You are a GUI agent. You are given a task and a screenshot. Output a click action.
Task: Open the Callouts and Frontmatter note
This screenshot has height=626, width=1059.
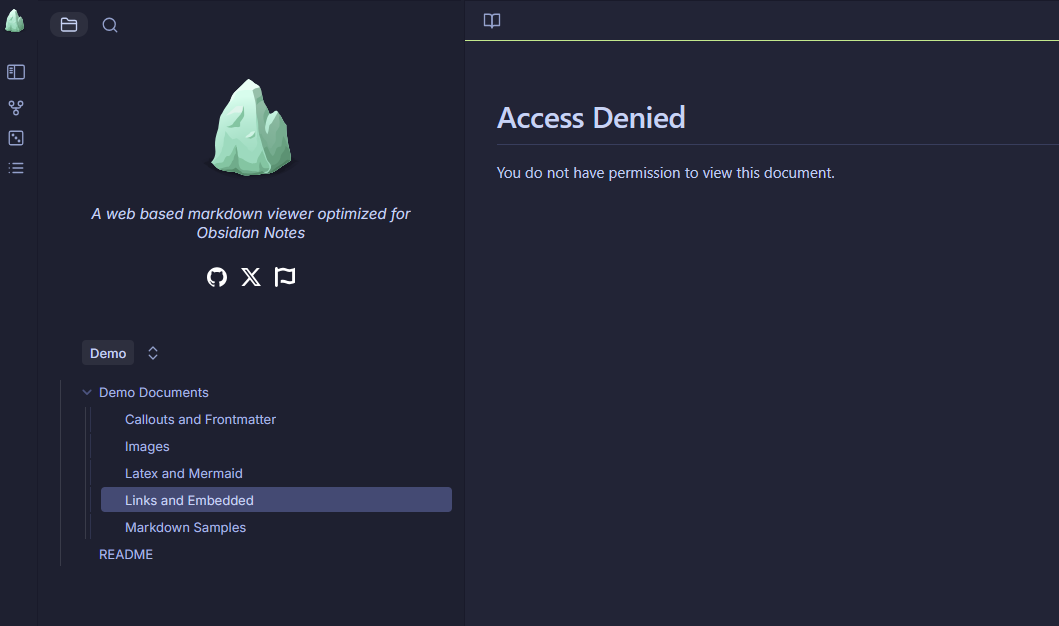(x=200, y=420)
